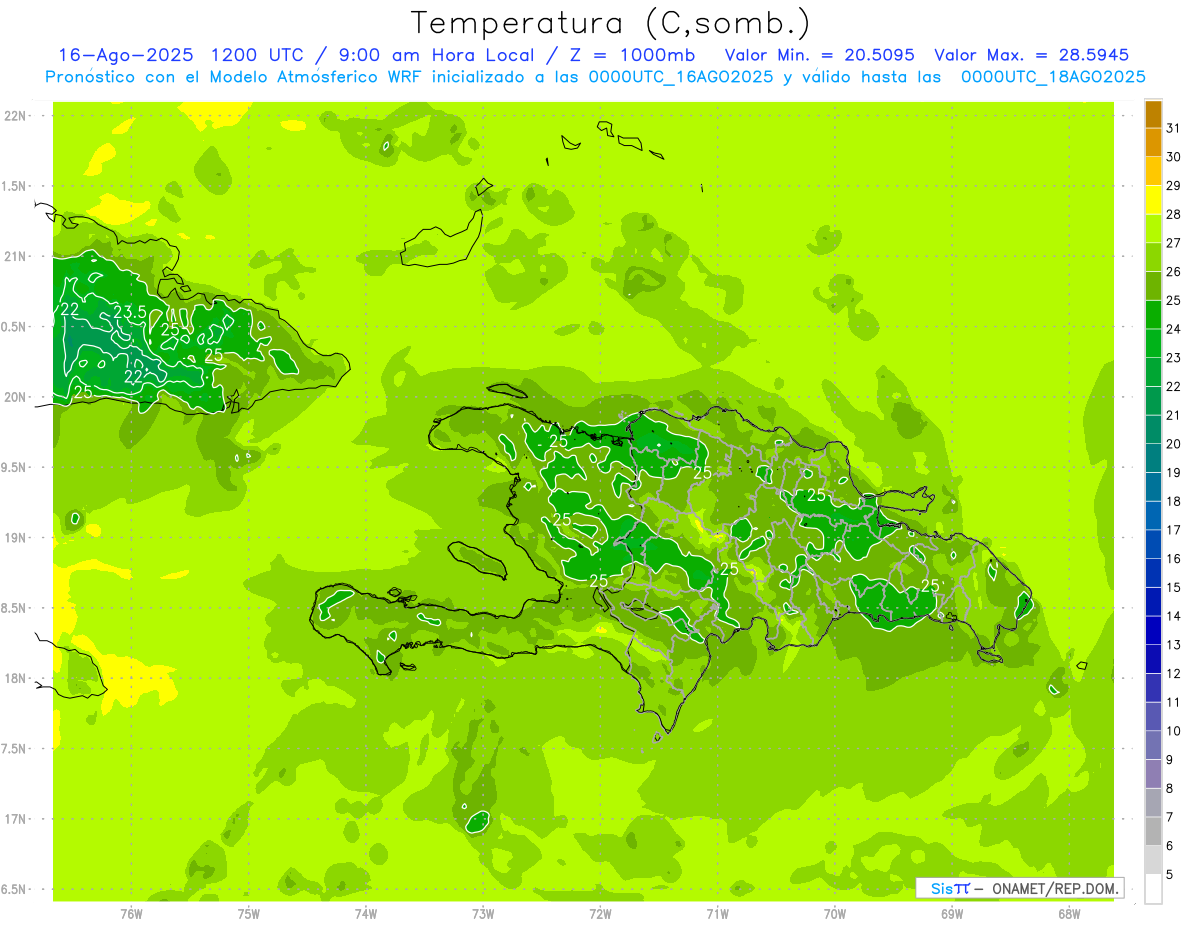Click the colorbar number '5'
This screenshot has height=927, width=1200.
[1170, 875]
